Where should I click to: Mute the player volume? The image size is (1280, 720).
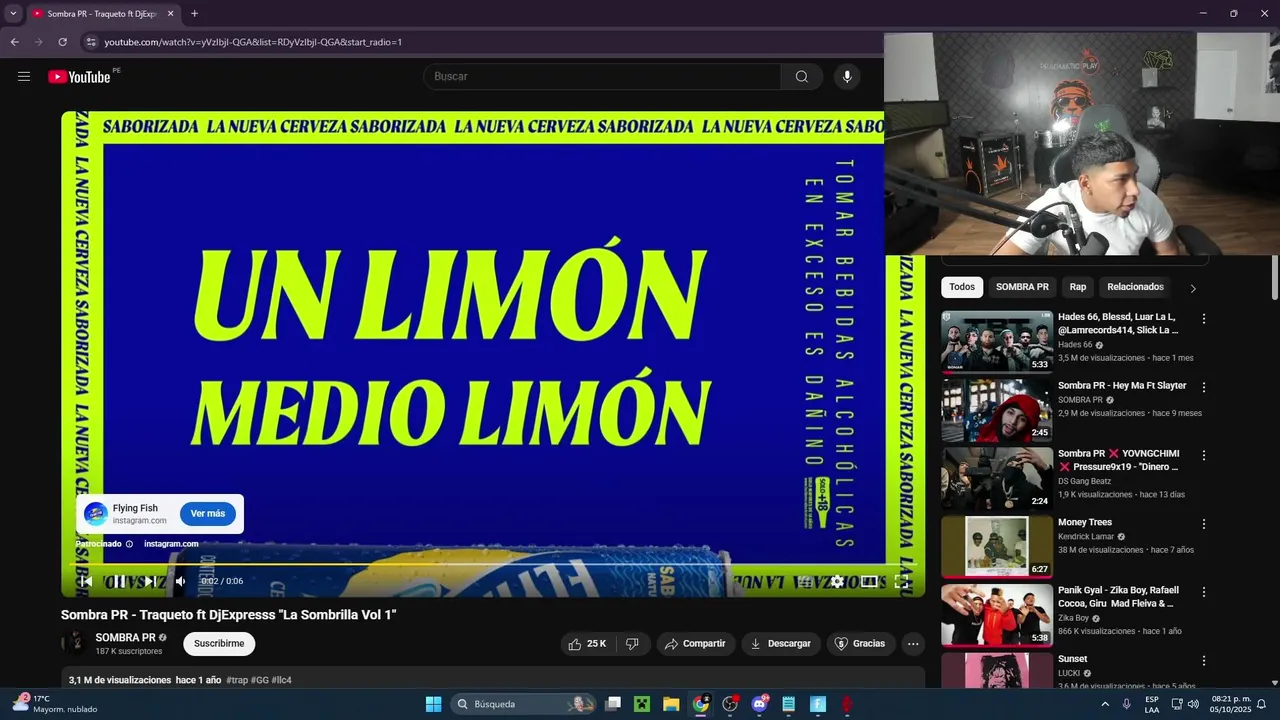(x=180, y=581)
